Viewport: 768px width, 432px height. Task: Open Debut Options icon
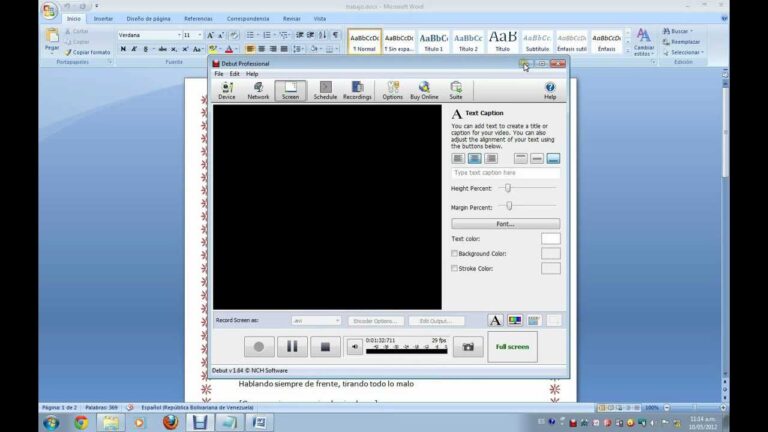[392, 90]
